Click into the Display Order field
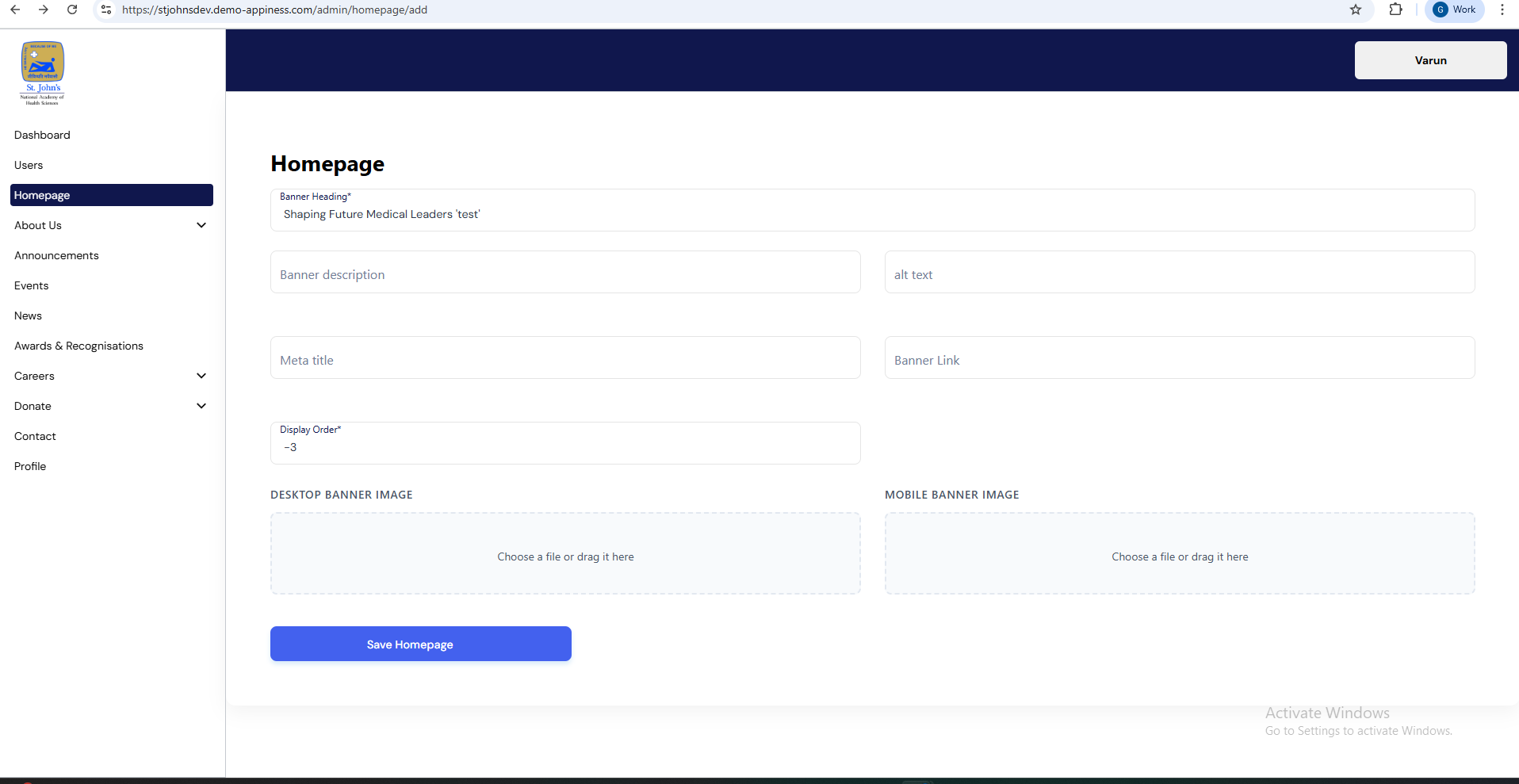Screen dimensions: 1519x784 tap(565, 447)
